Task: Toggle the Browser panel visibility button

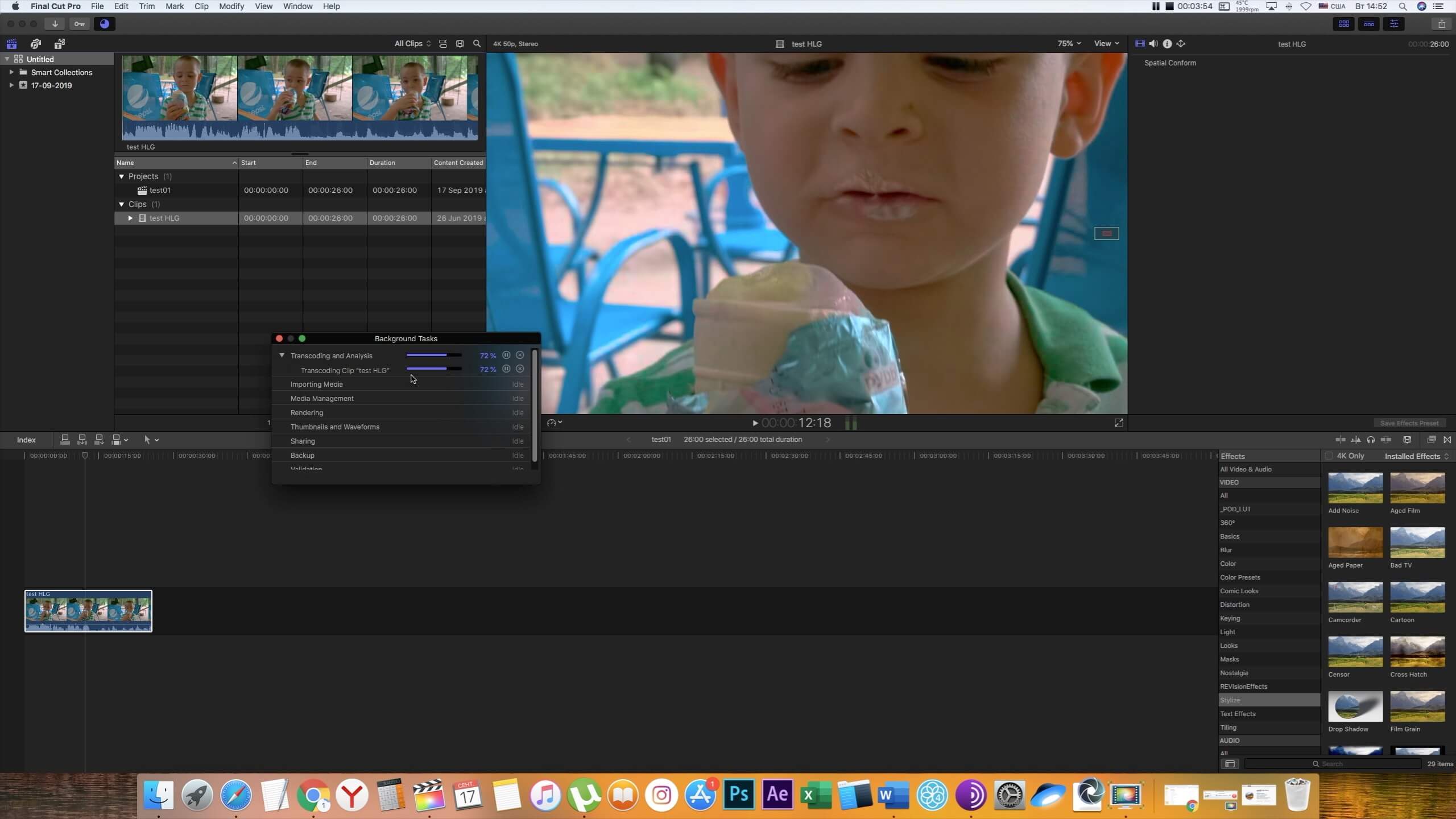Action: tap(1344, 24)
